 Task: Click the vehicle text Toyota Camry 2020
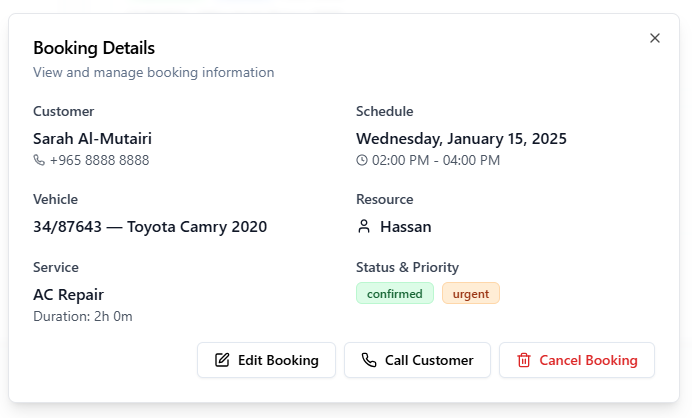click(x=197, y=227)
